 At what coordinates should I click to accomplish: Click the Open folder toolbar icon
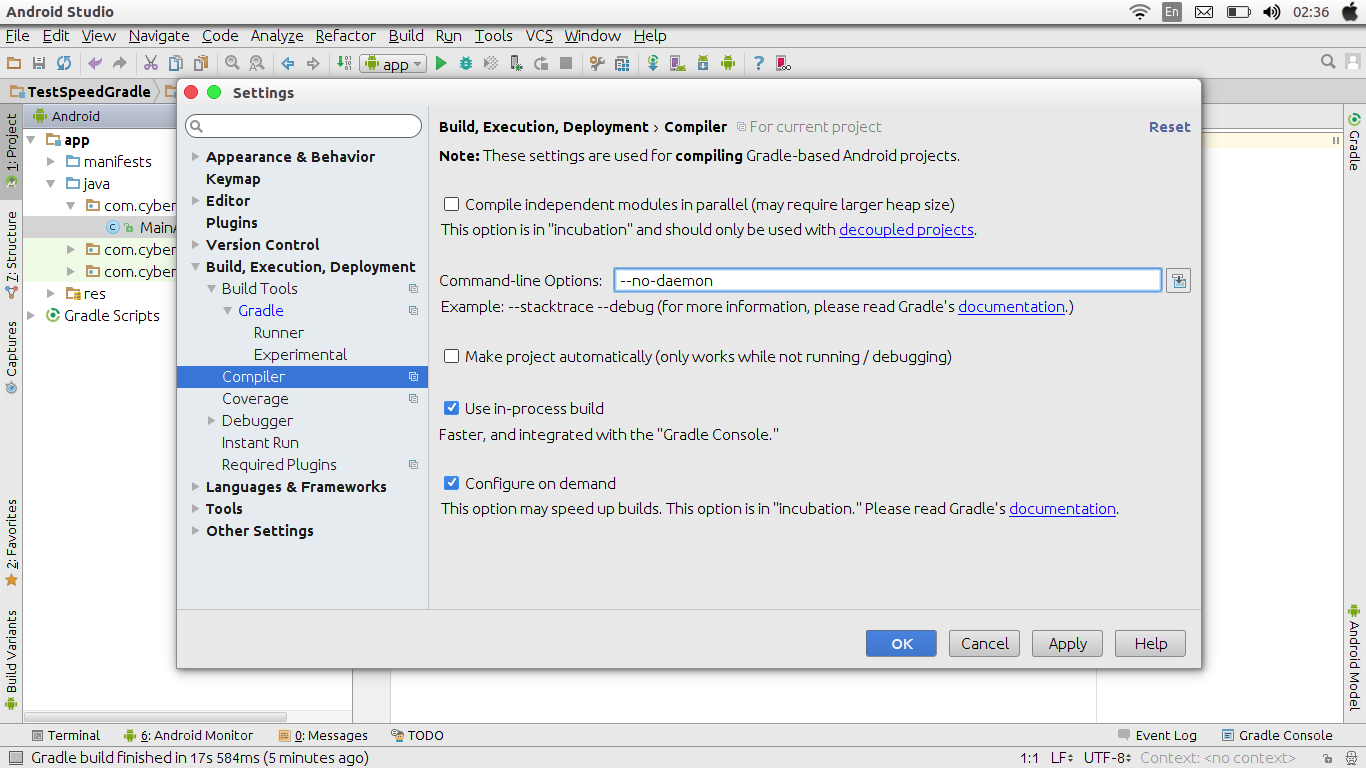(15, 63)
